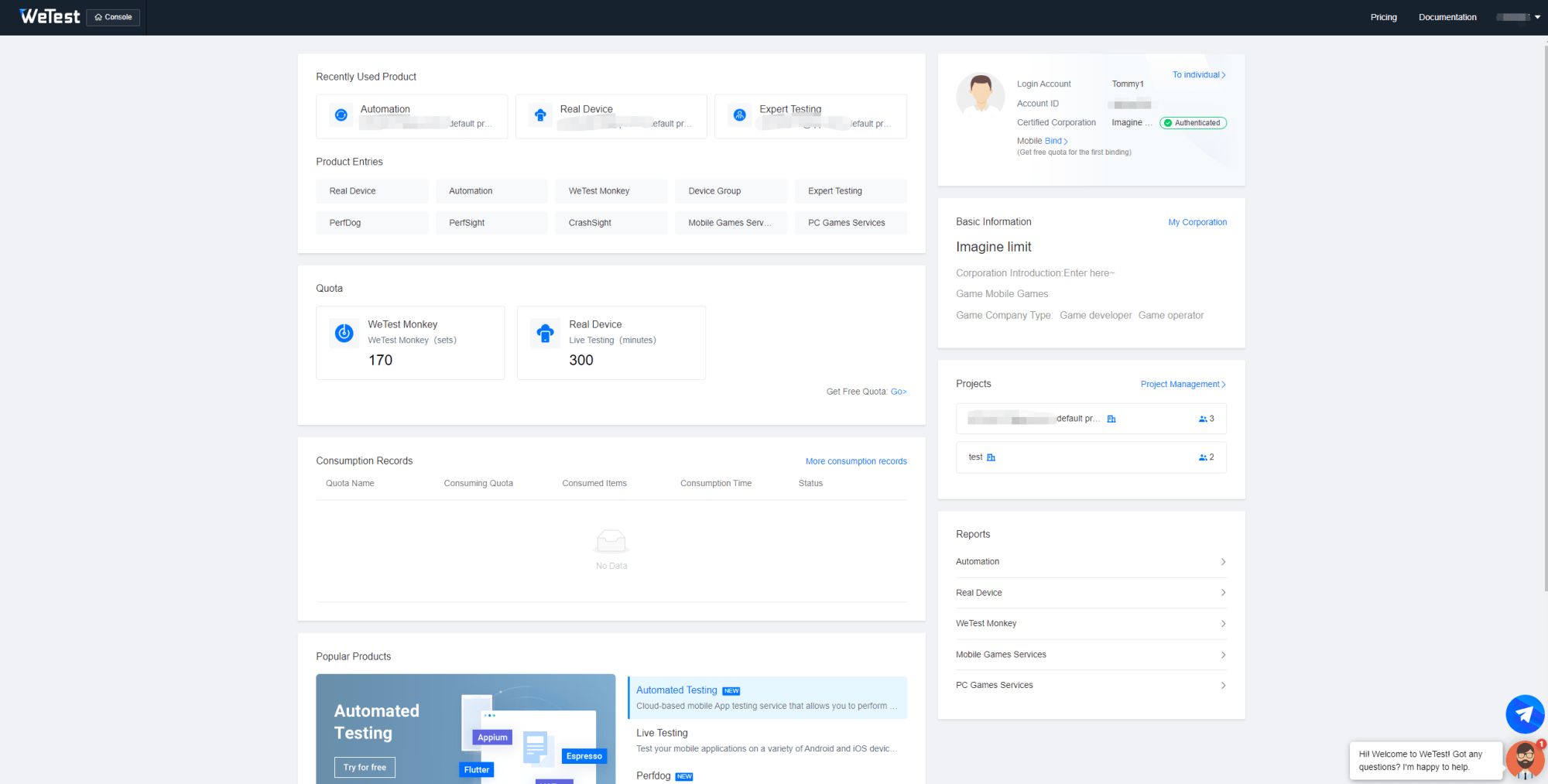Expand WeTest Monkey reports chevron
Screen dimensions: 1548x784
(x=1223, y=624)
